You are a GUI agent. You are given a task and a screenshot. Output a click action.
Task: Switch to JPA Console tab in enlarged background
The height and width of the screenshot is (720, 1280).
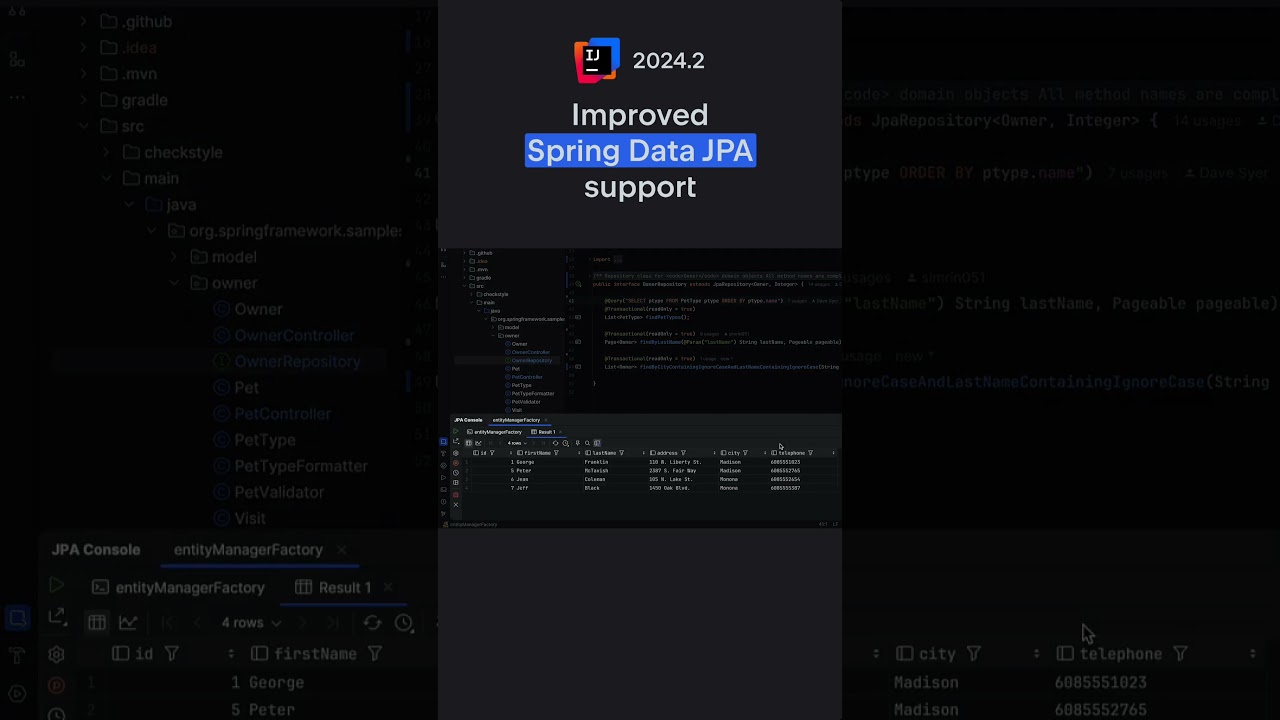96,549
